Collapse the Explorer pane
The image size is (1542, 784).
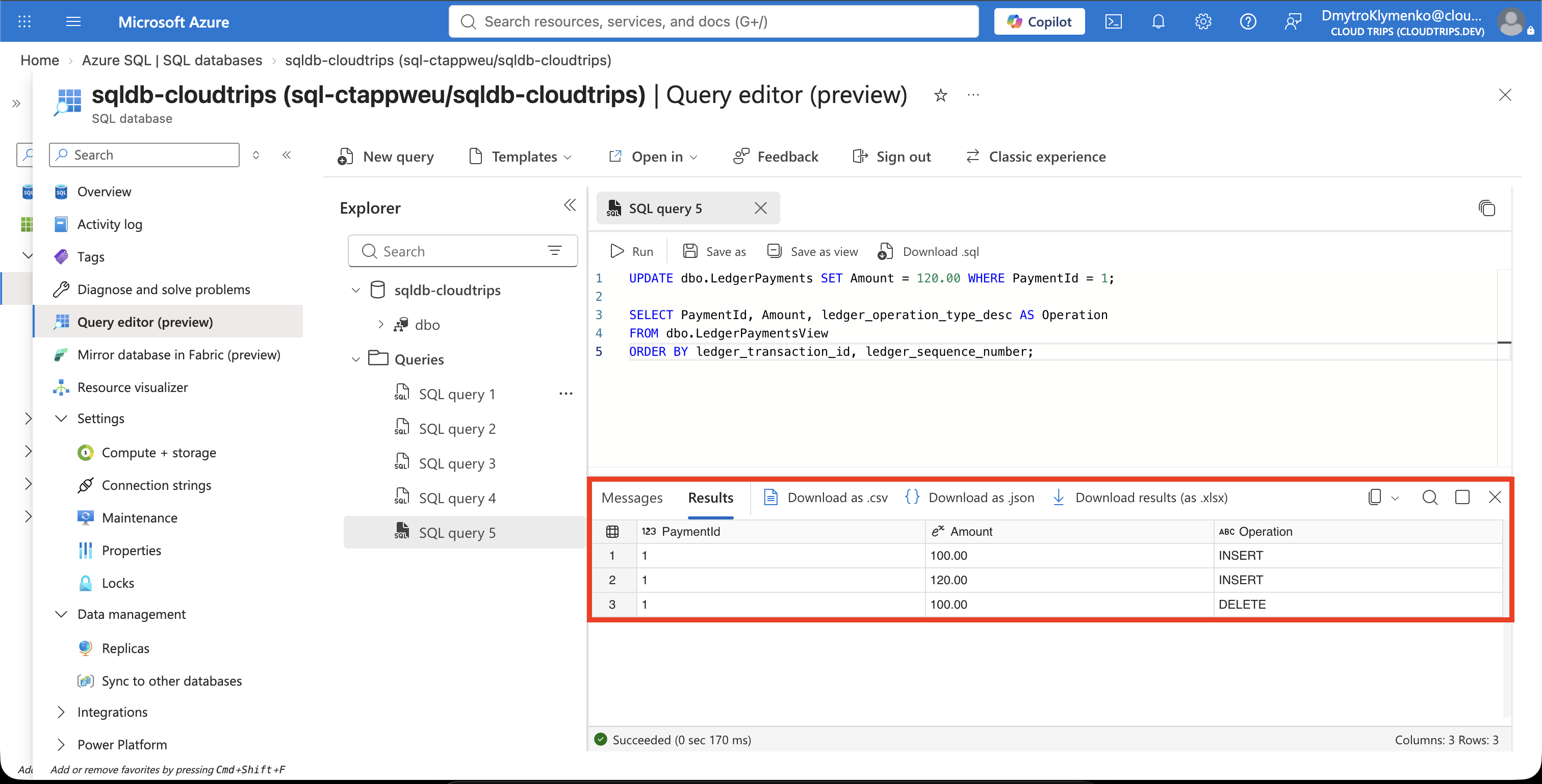tap(570, 206)
